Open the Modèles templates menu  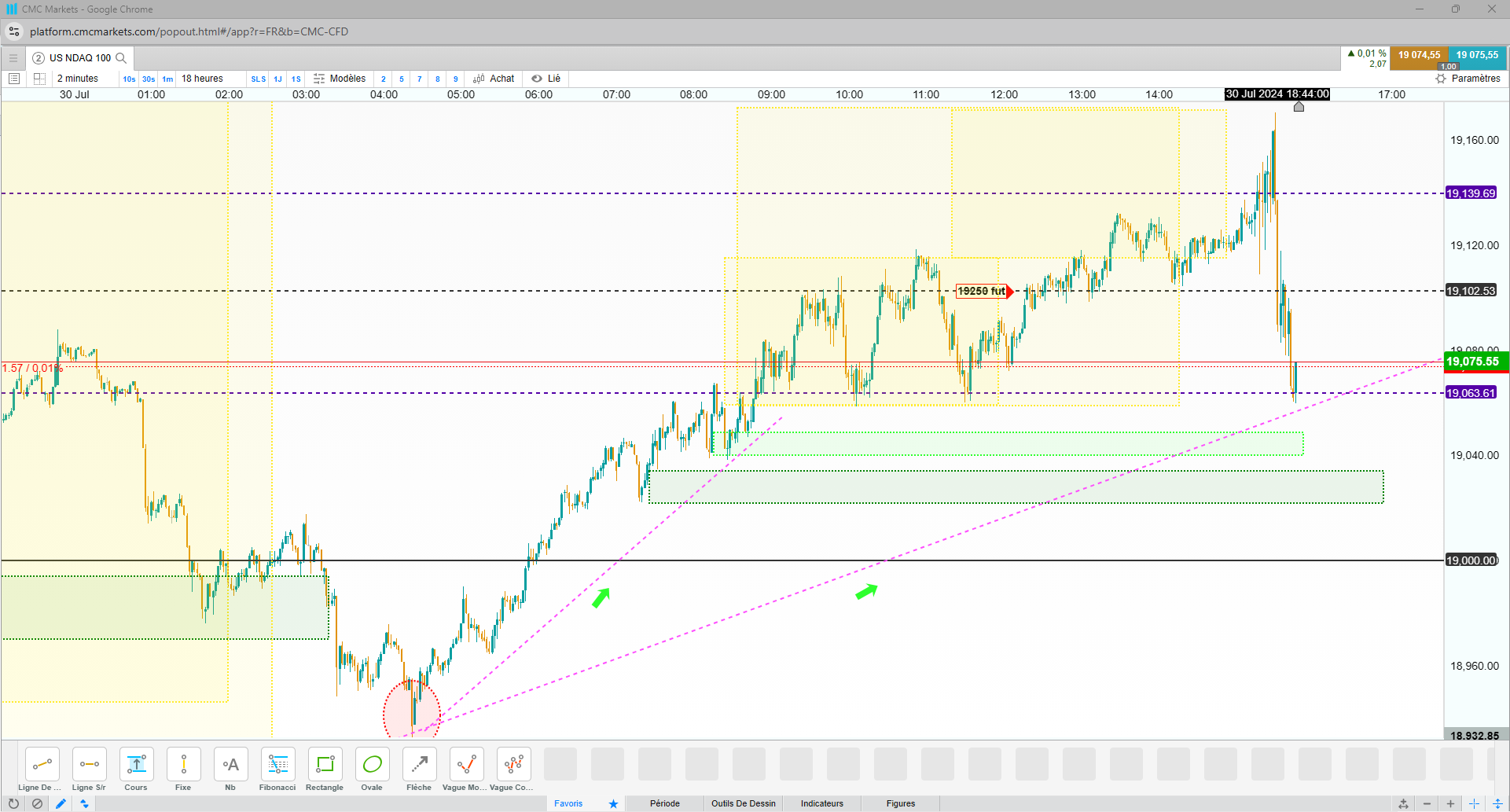pyautogui.click(x=340, y=79)
